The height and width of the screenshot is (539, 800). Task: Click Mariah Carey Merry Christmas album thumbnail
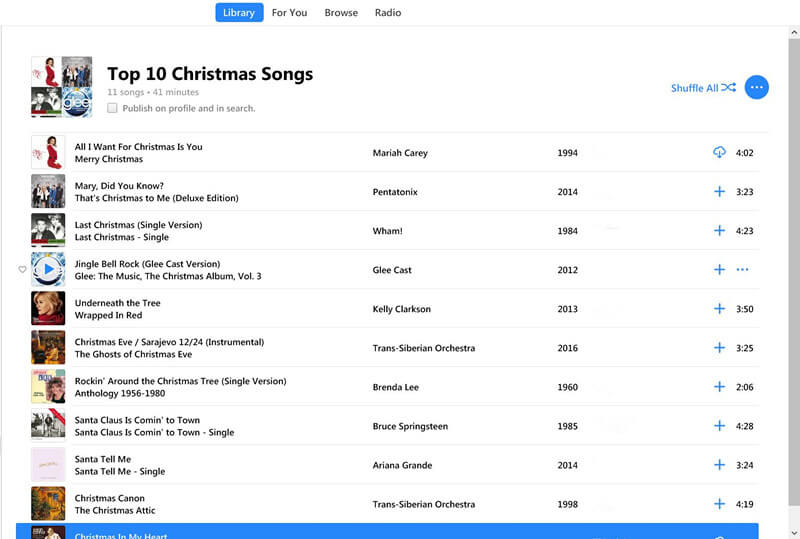coord(48,152)
